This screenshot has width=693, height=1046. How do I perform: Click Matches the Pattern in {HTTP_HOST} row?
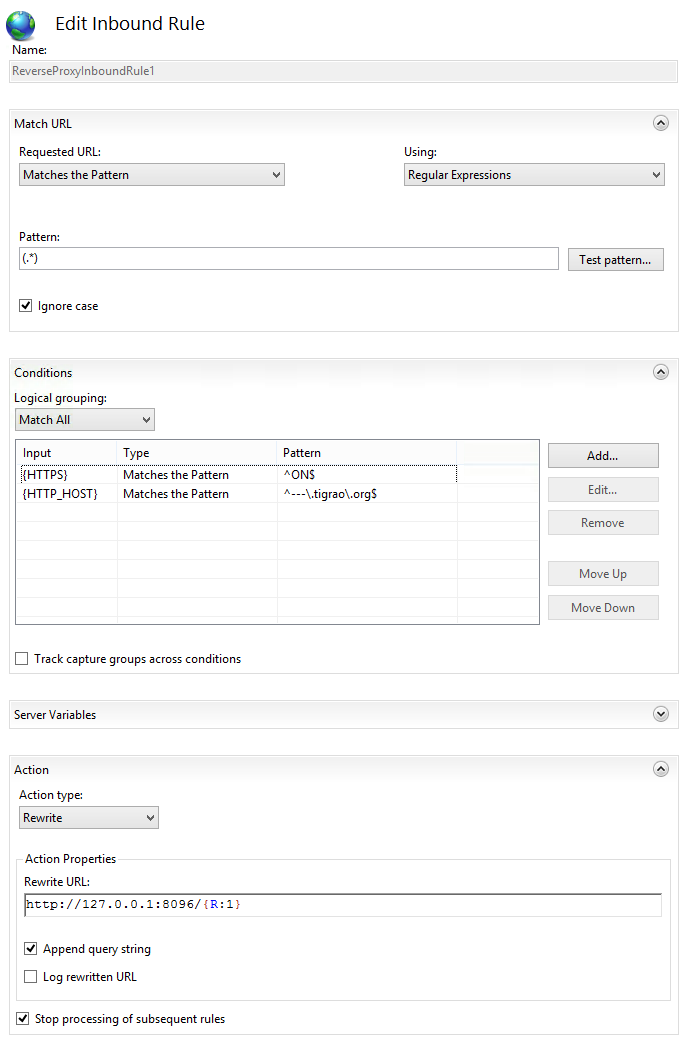tap(176, 494)
